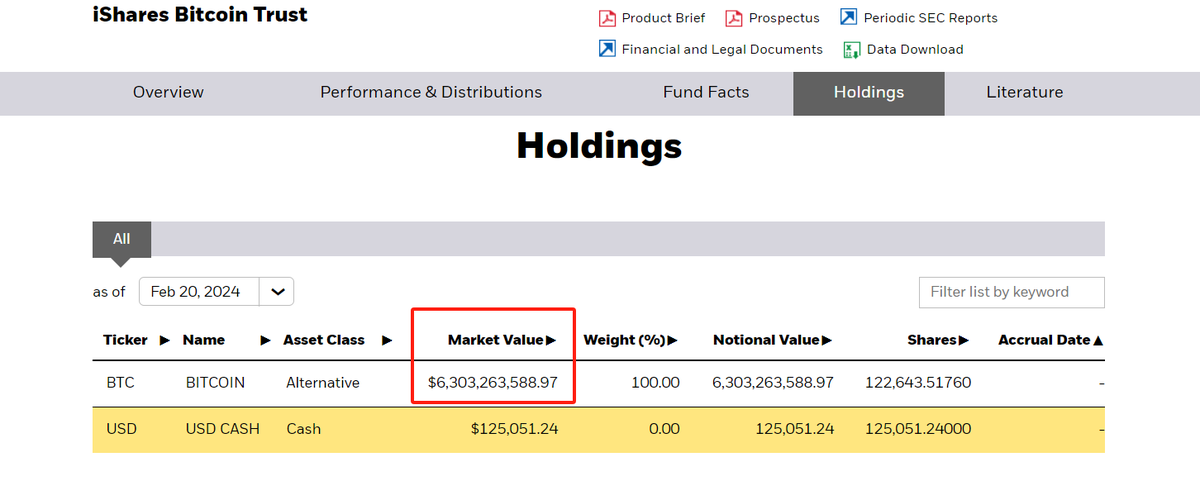This screenshot has height=481, width=1200.
Task: Sort by Asset Class column arrow
Action: (x=387, y=340)
